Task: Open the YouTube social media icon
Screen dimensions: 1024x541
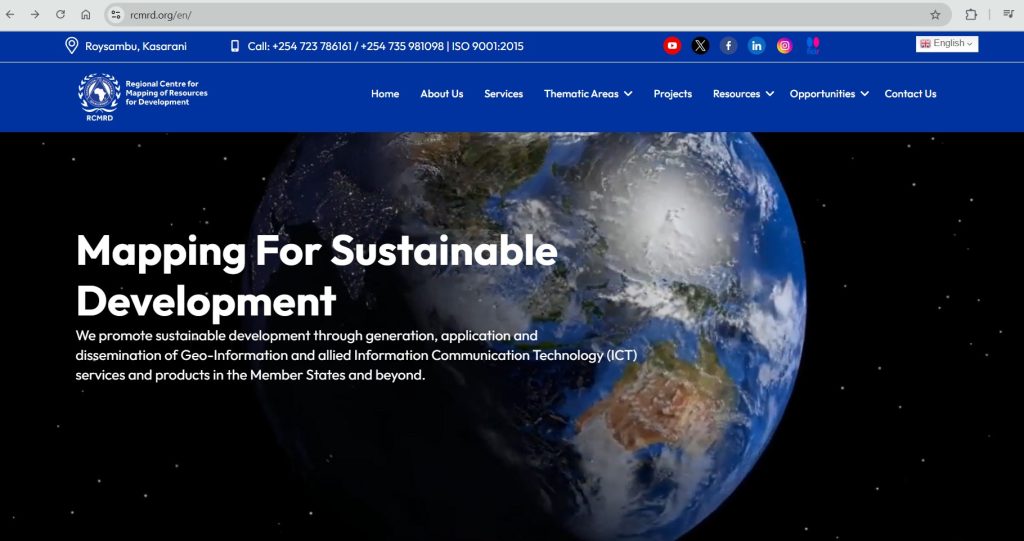Action: [672, 45]
